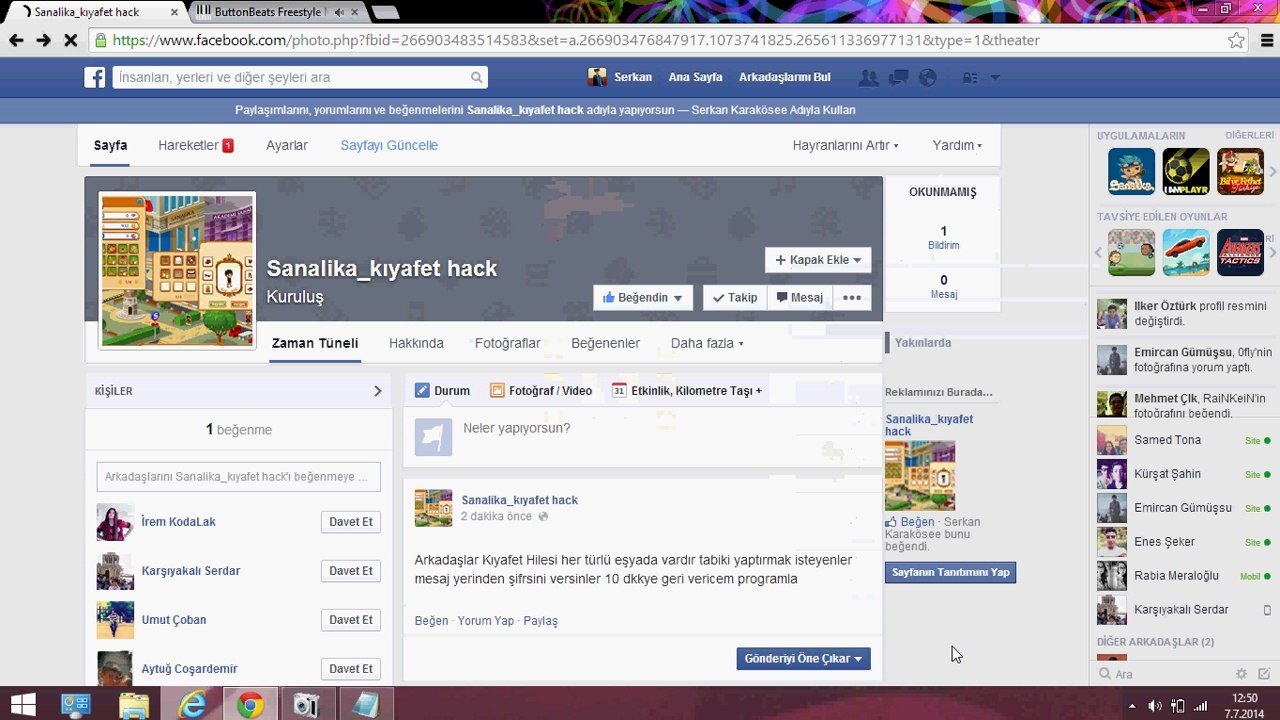Open the notifications globe icon
The height and width of the screenshot is (720, 1280).
coord(927,77)
